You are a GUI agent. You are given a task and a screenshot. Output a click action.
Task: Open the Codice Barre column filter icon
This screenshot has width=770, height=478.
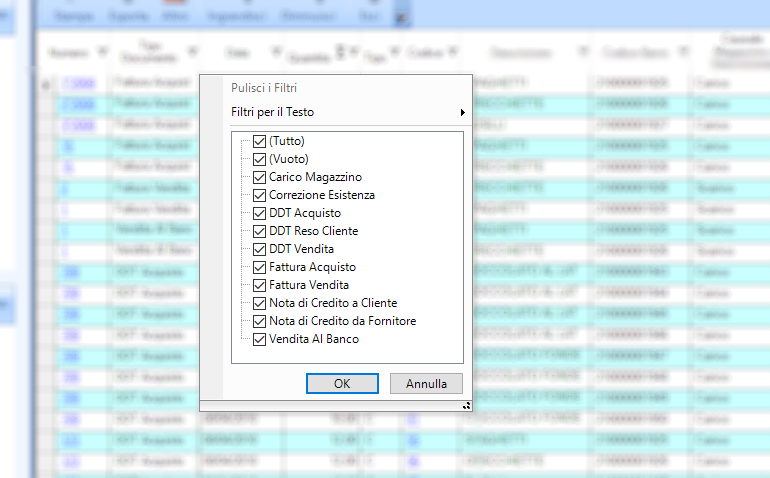[684, 52]
